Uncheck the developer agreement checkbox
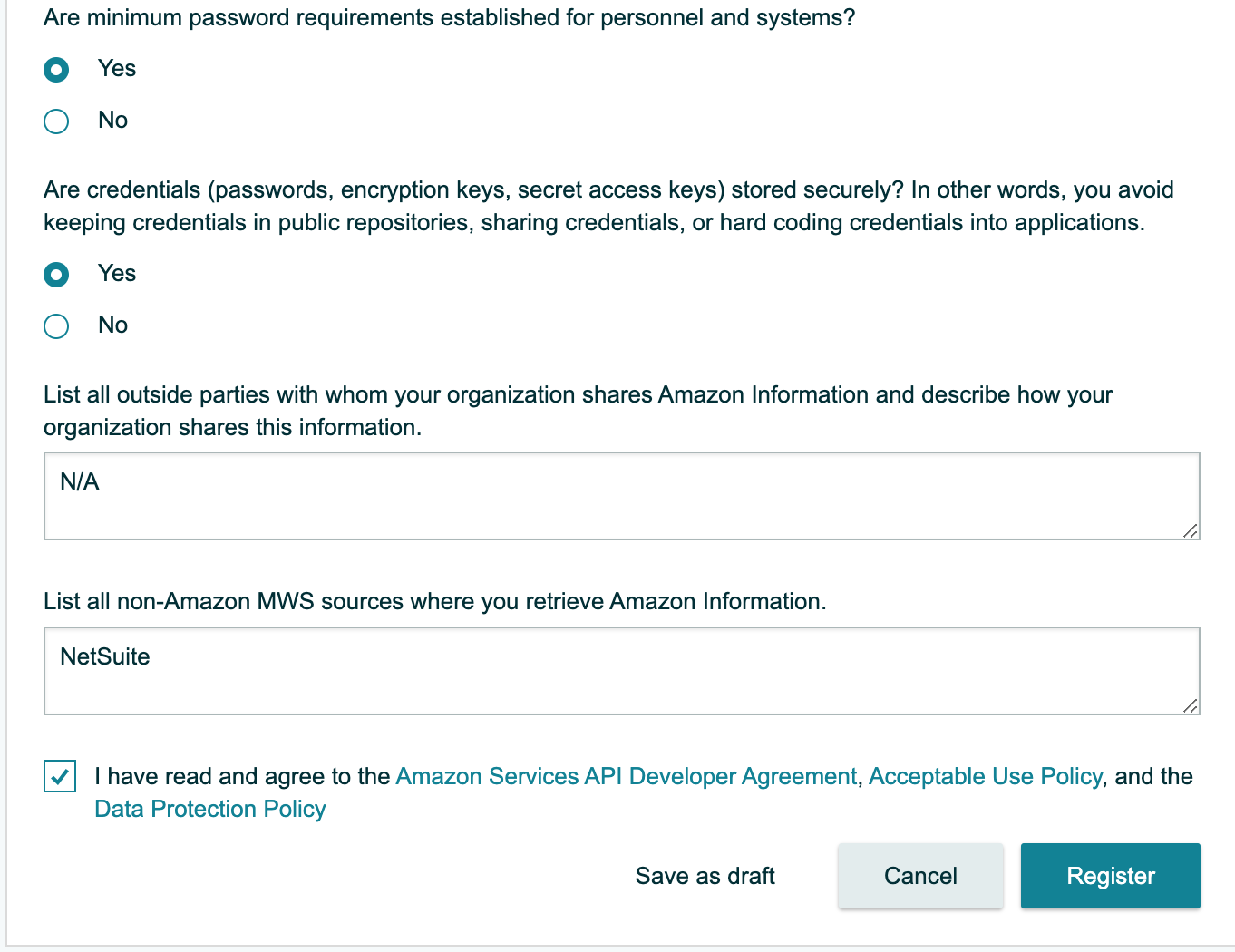The image size is (1235, 952). [x=60, y=777]
